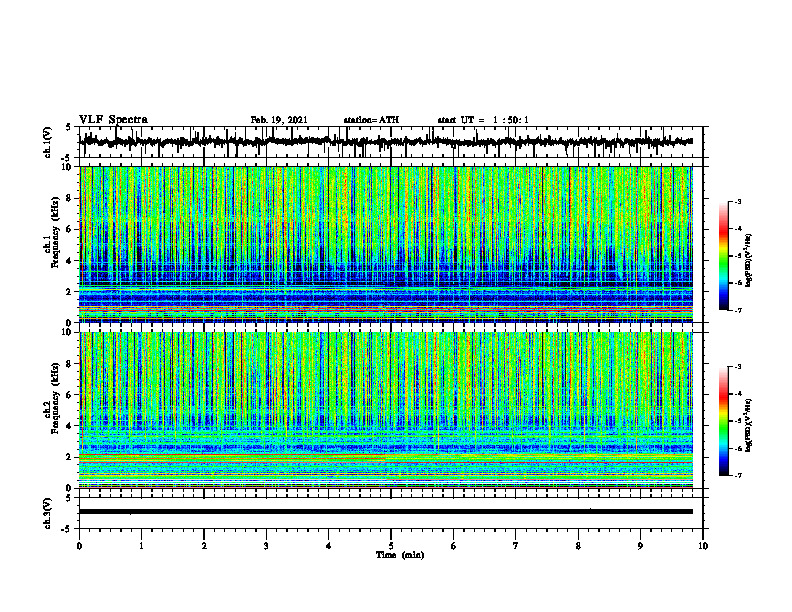This screenshot has height=612, width=792.
Task: Click the "-3" label on ch.1 color scale
Action: click(738, 202)
